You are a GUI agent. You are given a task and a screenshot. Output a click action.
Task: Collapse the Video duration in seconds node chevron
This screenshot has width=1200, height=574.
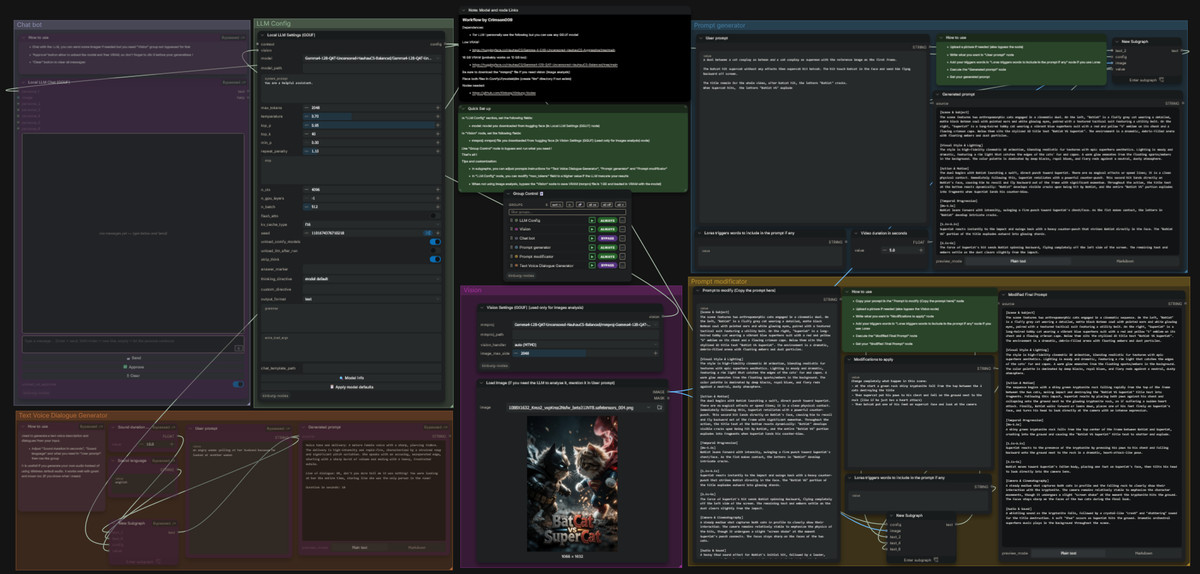click(x=855, y=233)
